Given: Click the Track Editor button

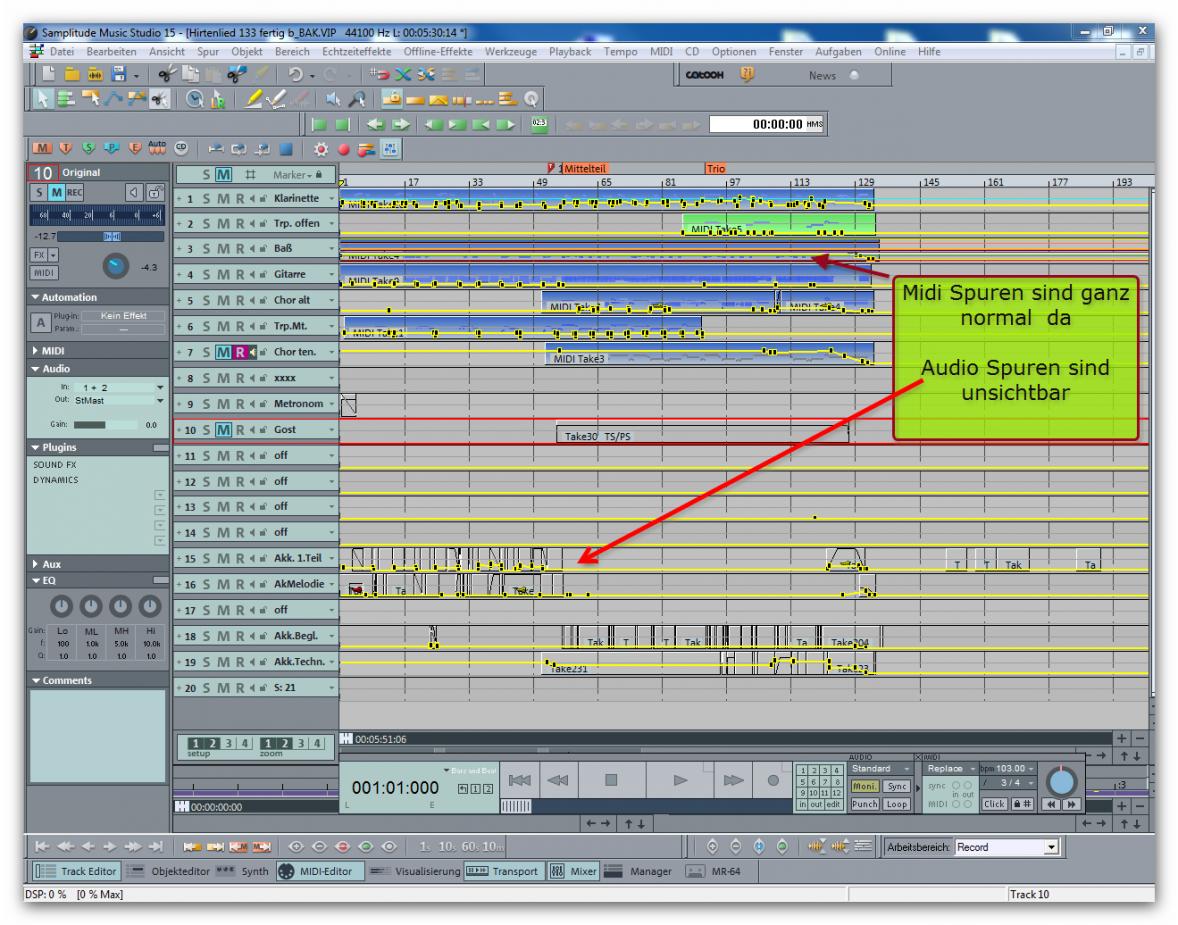Looking at the screenshot, I should [77, 872].
